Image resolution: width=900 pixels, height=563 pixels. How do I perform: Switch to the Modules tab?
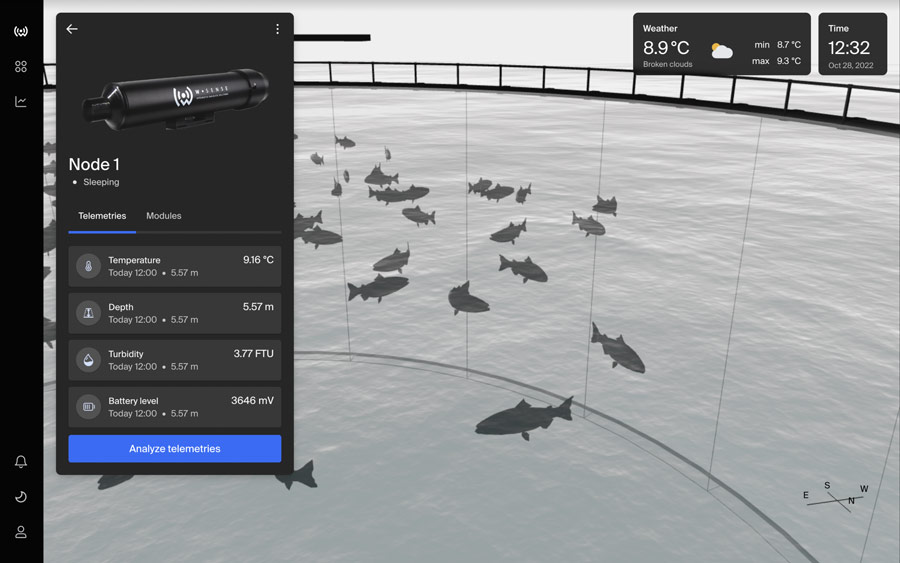(164, 216)
